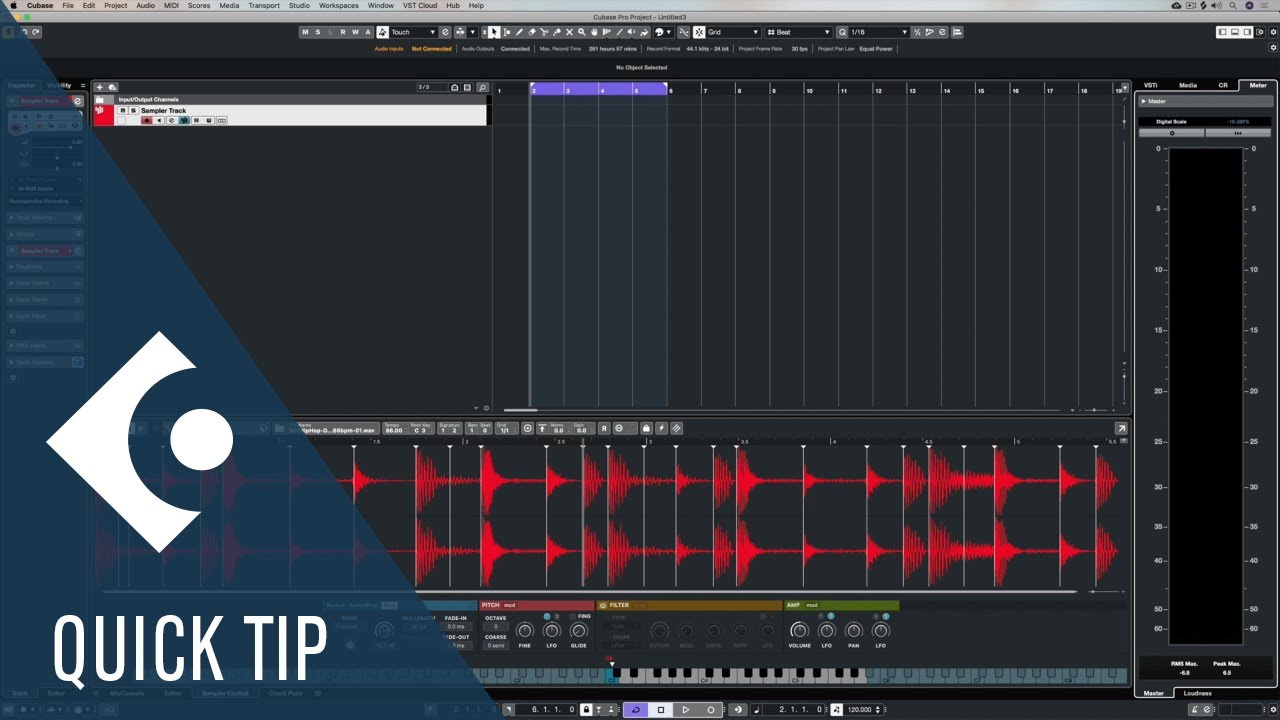Image resolution: width=1280 pixels, height=720 pixels.
Task: Select the Glue tool
Action: click(x=557, y=32)
